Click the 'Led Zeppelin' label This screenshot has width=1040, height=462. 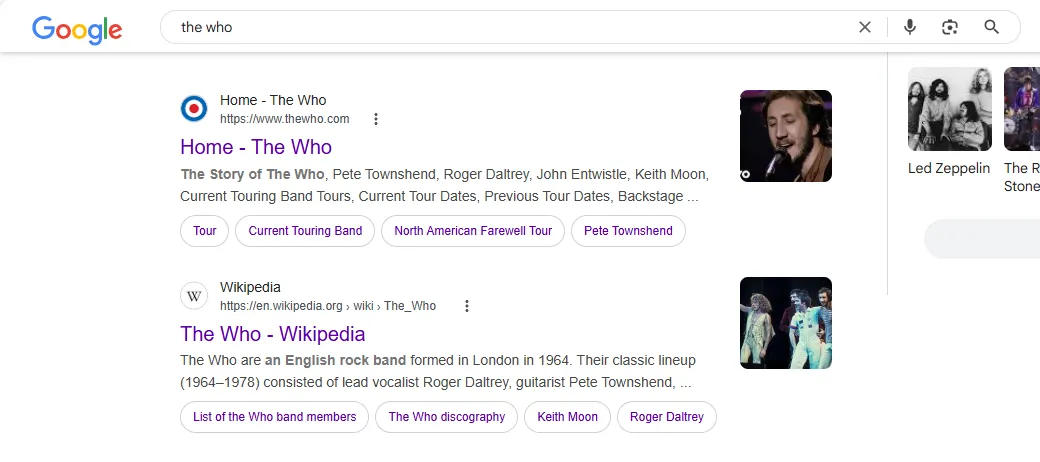(x=949, y=168)
